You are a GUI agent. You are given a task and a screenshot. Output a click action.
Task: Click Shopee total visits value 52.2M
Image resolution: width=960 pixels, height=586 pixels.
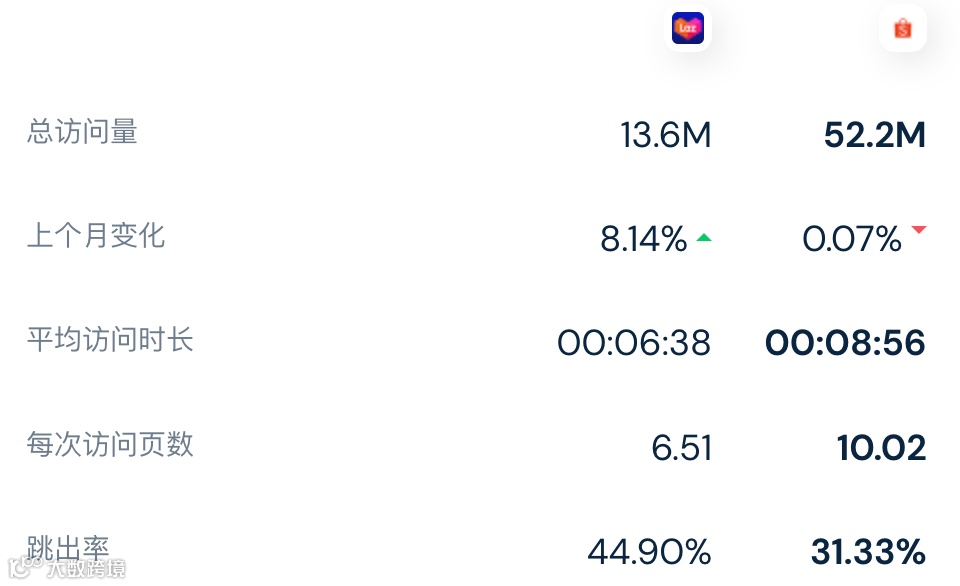tap(875, 135)
